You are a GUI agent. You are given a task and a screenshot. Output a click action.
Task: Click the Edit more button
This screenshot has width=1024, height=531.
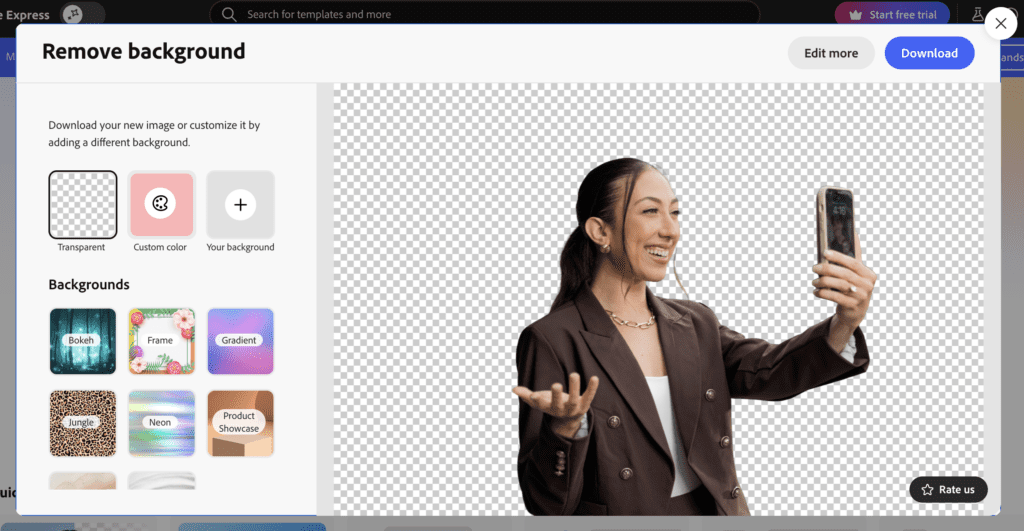pyautogui.click(x=831, y=53)
